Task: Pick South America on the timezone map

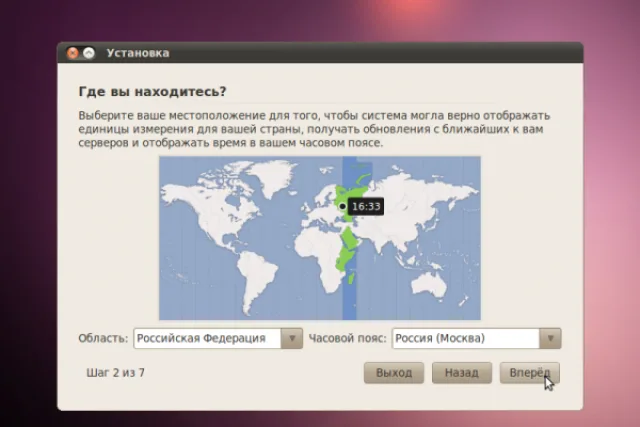Action: coord(255,278)
